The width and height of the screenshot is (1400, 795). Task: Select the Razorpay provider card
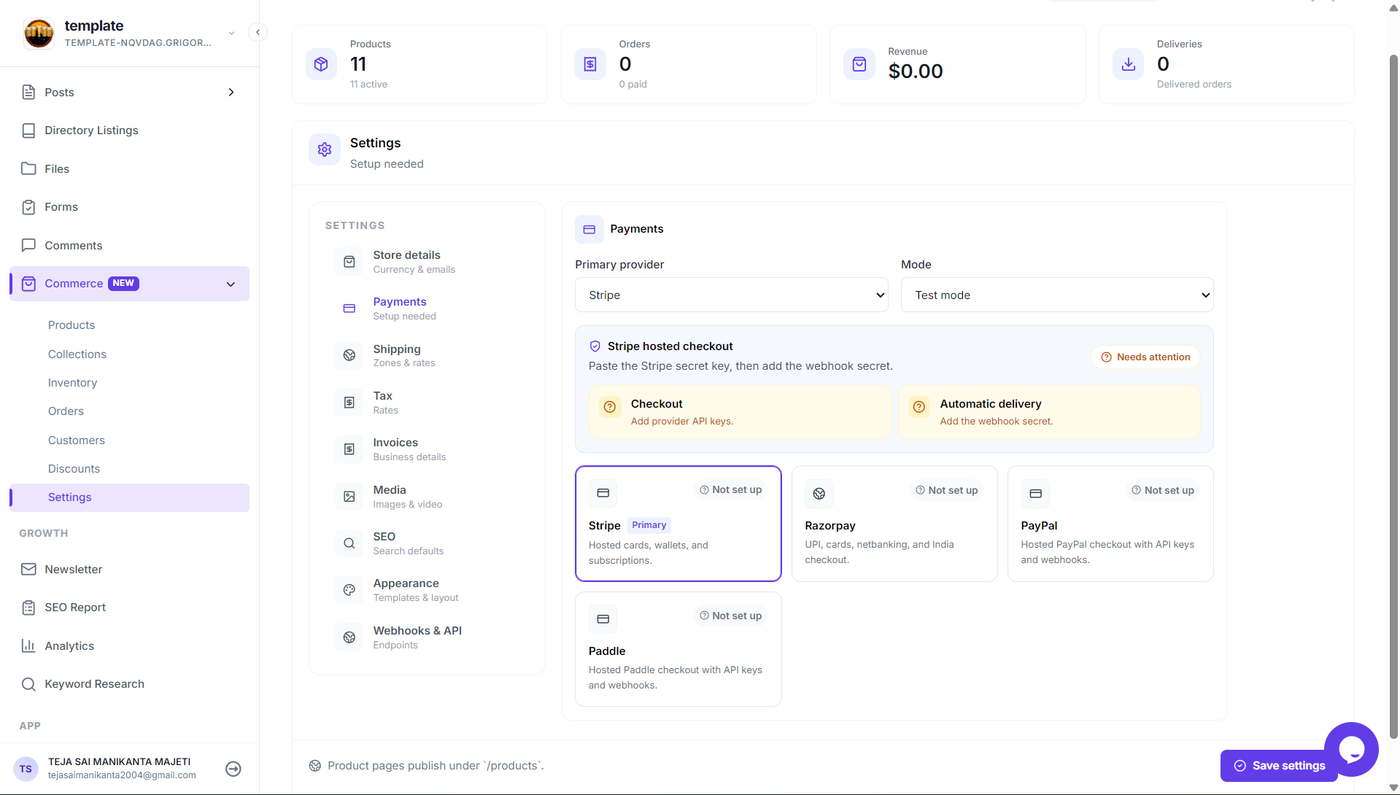(x=894, y=523)
